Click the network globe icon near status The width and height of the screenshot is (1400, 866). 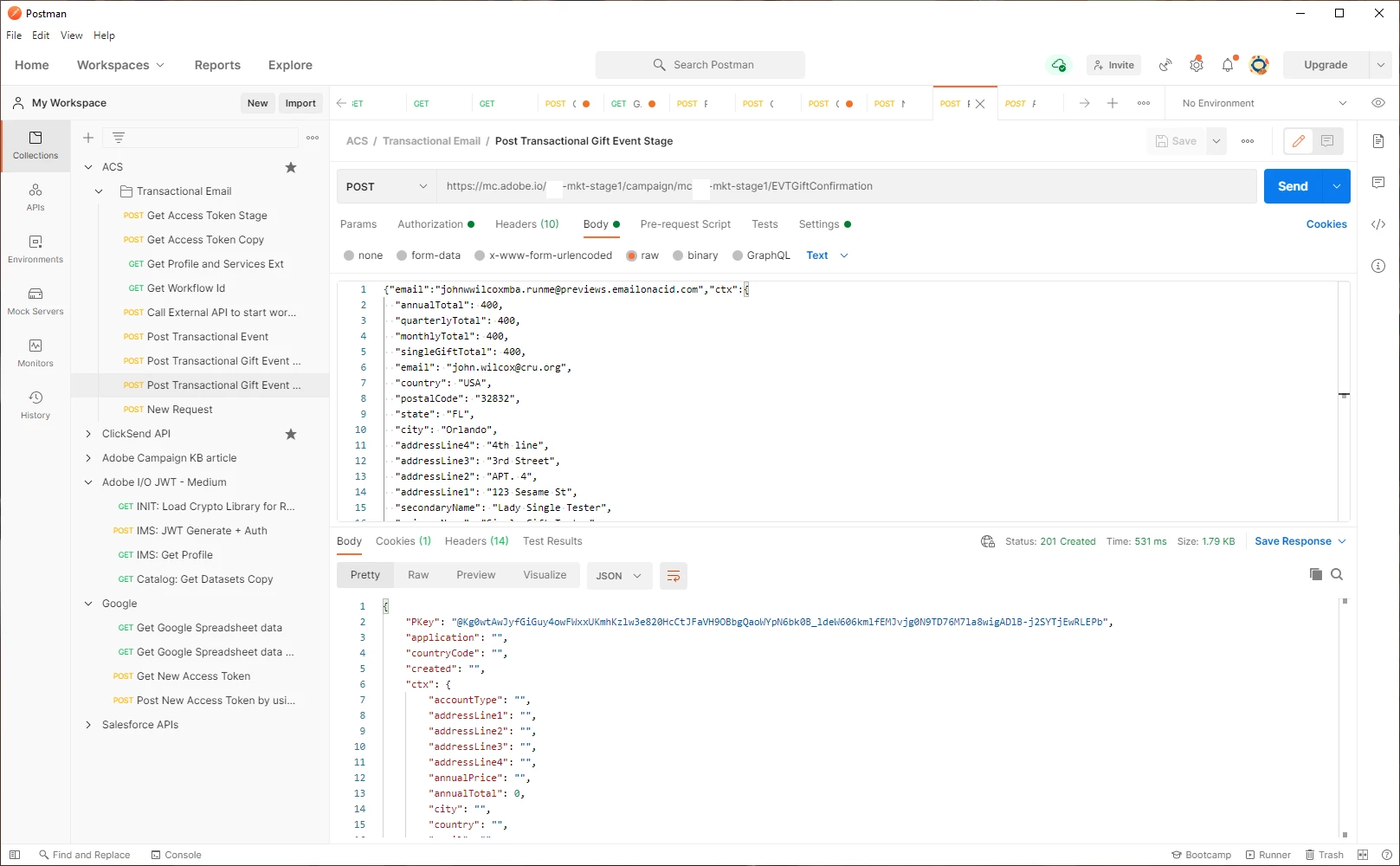tap(988, 541)
